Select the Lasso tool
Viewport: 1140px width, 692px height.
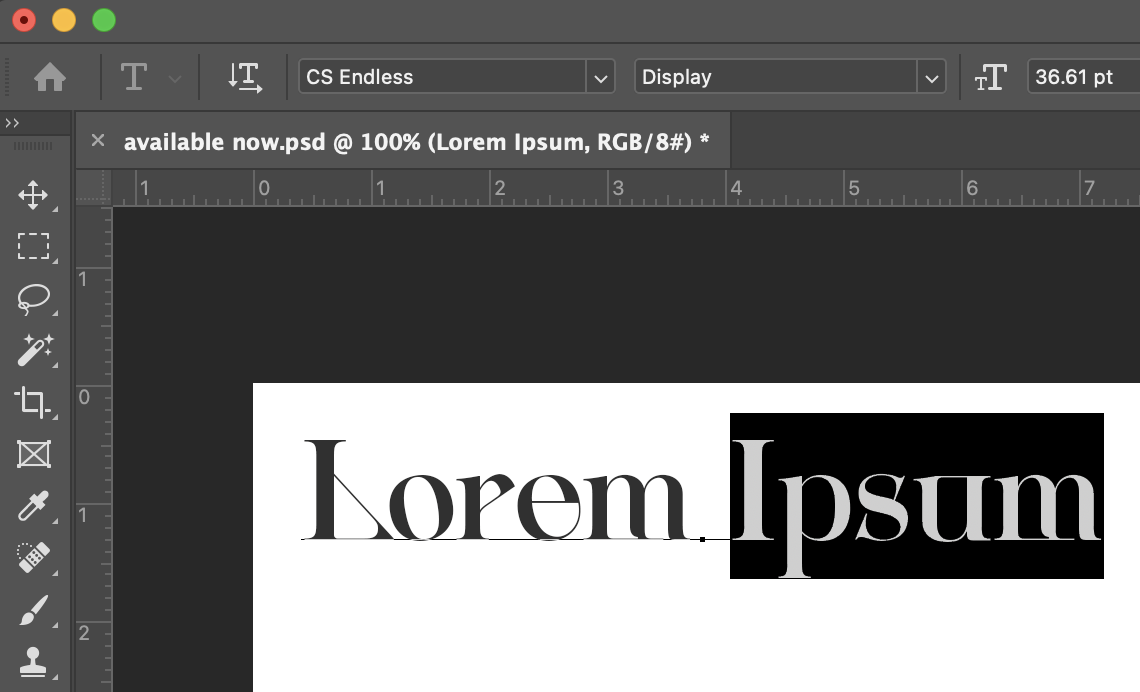[x=33, y=298]
